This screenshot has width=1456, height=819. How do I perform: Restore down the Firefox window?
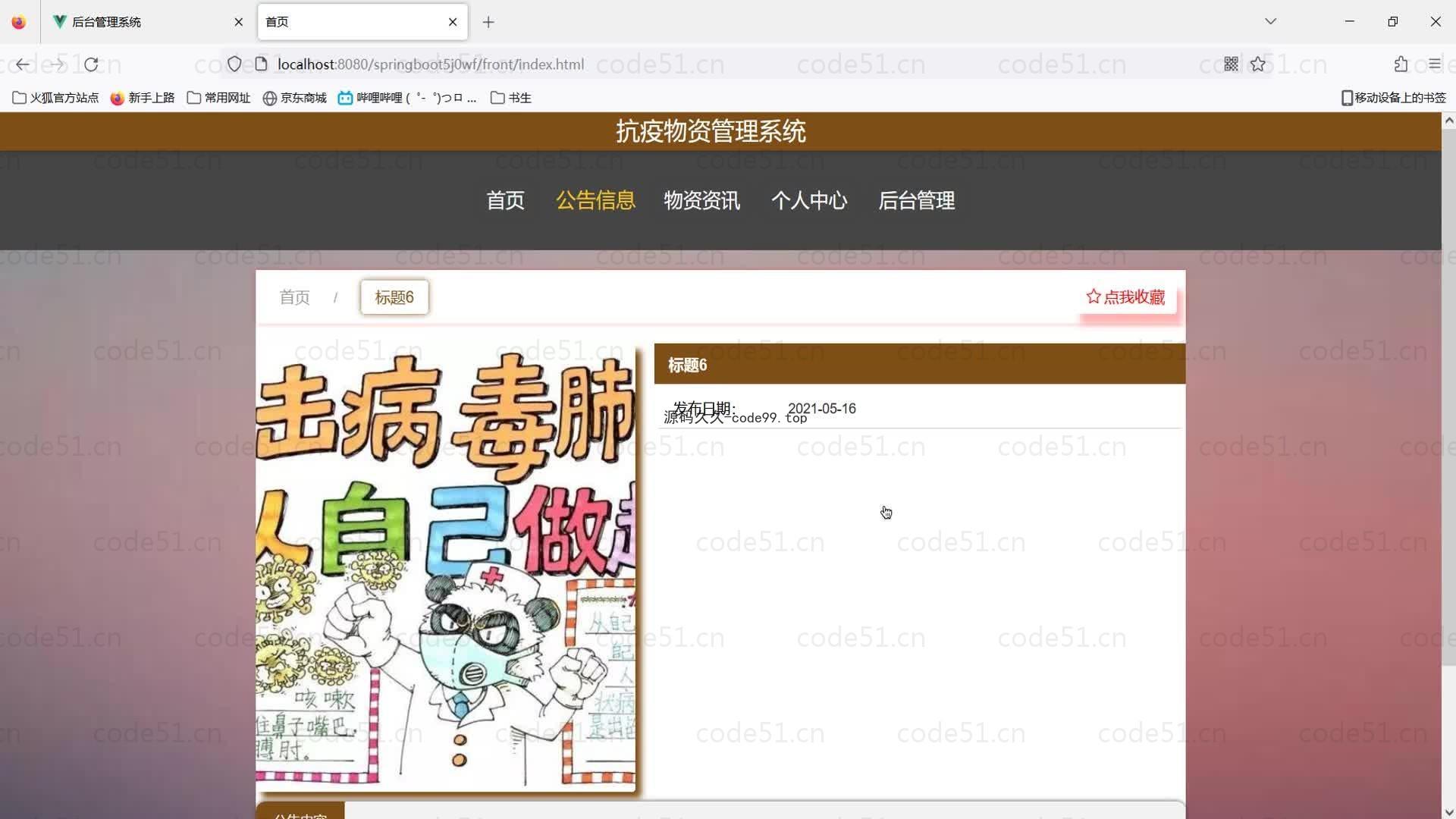(1392, 21)
